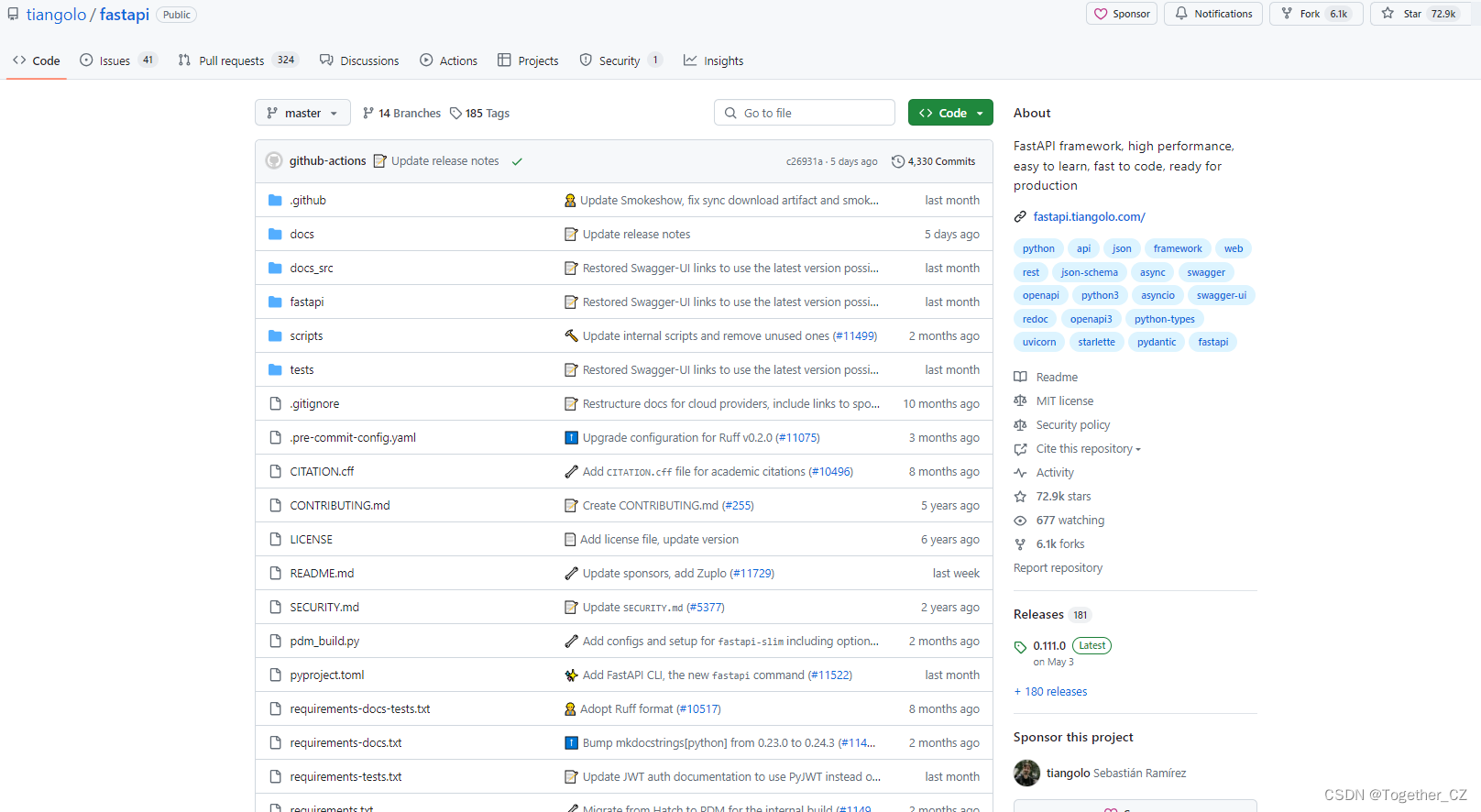The image size is (1481, 812).
Task: Open the docs_src folder icon
Action: (275, 268)
